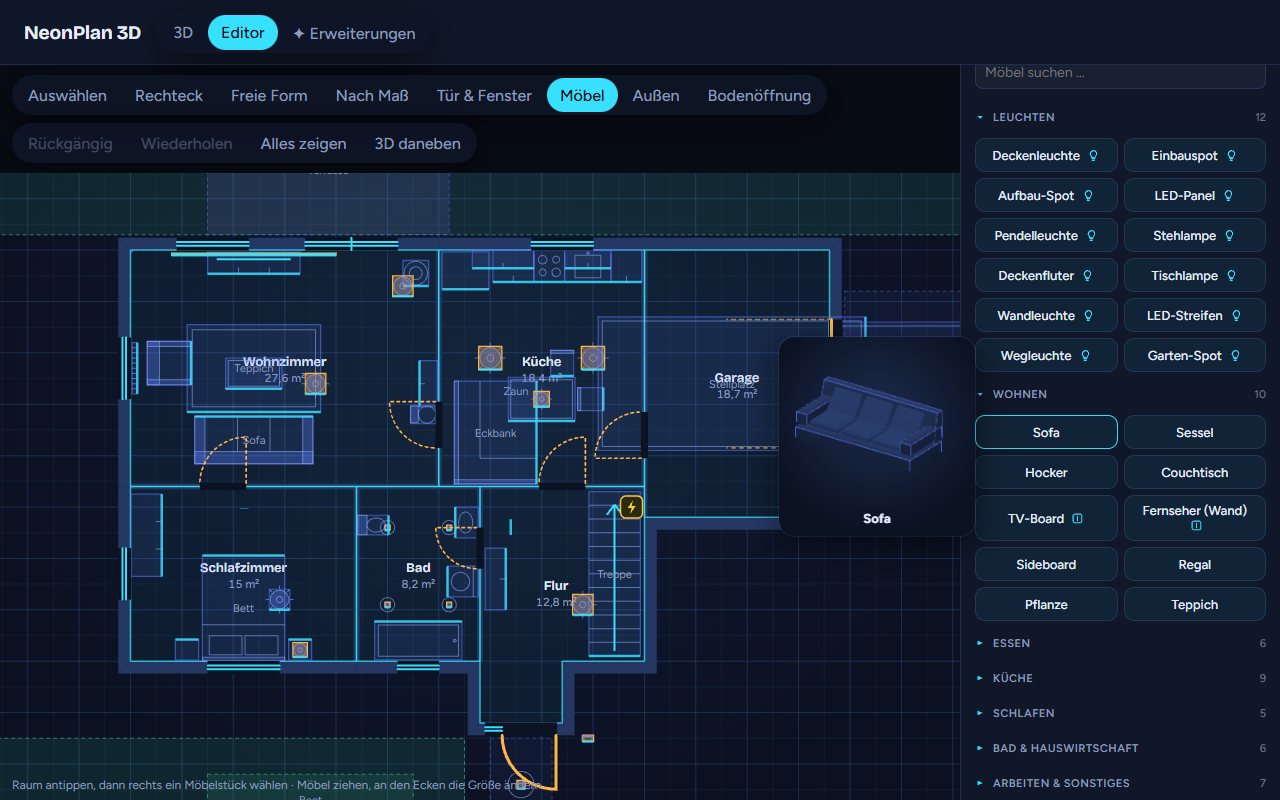
Task: Select the Deckenleuchte light button
Action: (x=1046, y=156)
